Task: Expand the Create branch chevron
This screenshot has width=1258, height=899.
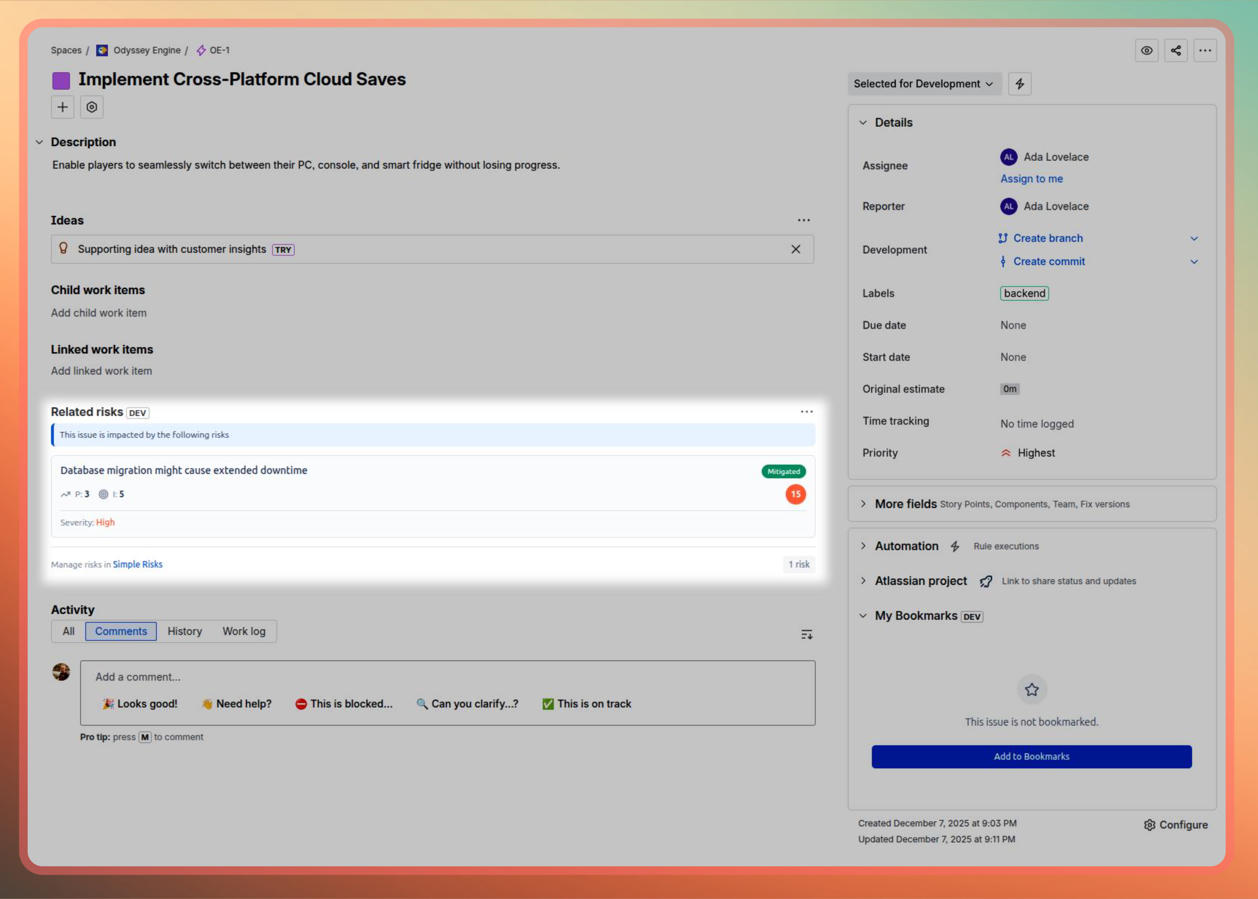Action: [x=1194, y=238]
